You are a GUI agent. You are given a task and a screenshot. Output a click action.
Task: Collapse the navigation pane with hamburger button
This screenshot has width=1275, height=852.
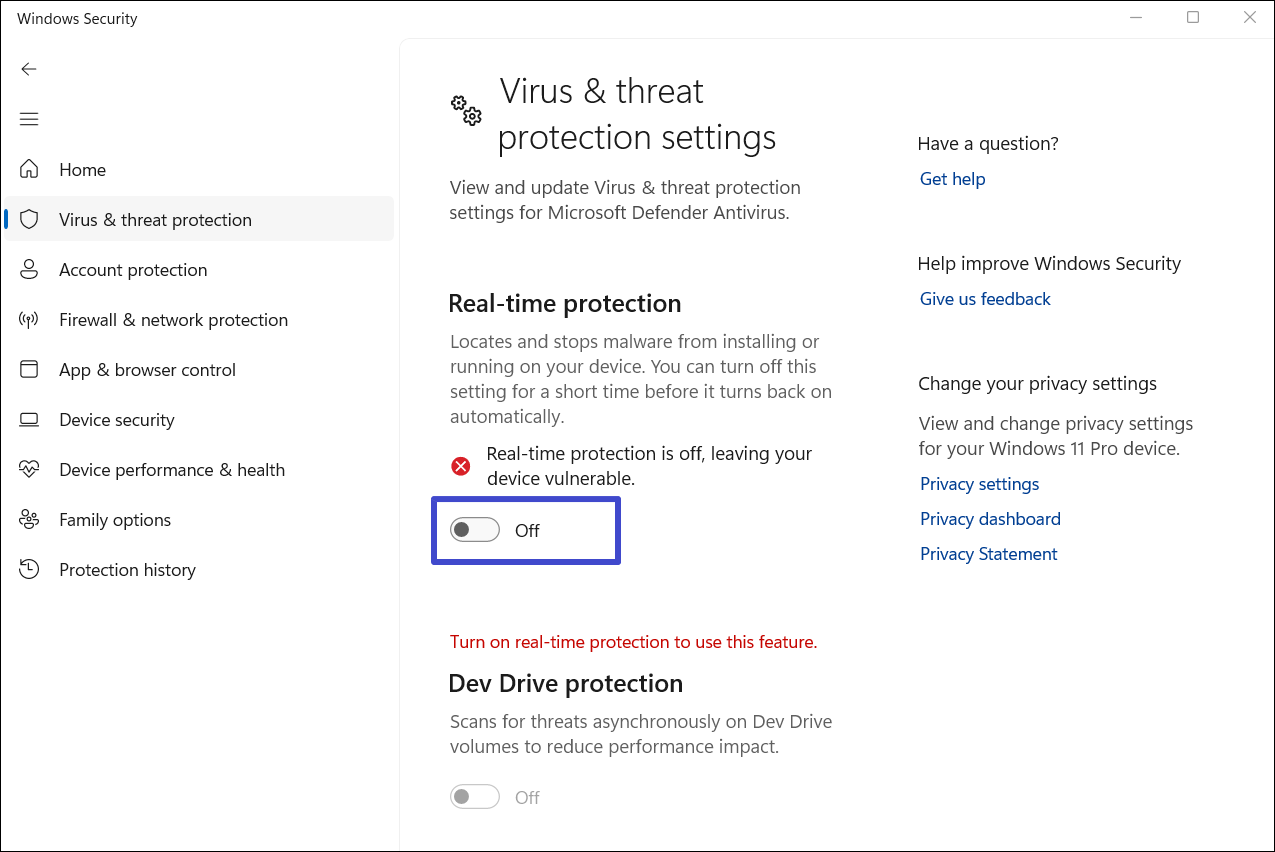click(x=29, y=119)
